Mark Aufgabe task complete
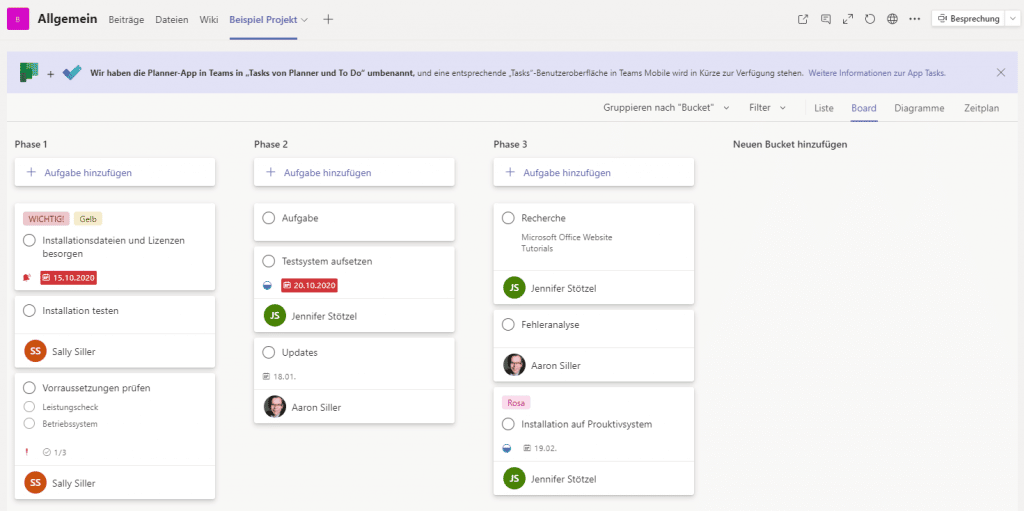 pos(268,218)
